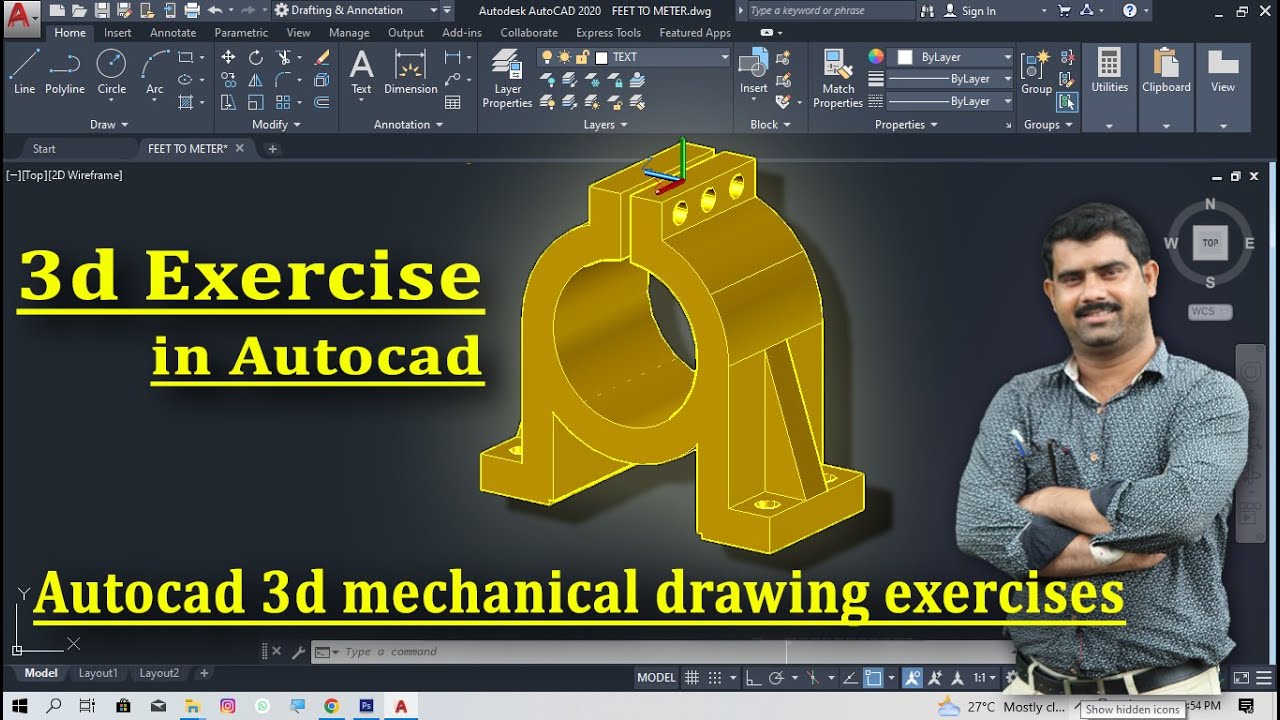Toggle object snap in status bar
The width and height of the screenshot is (1280, 720).
[x=873, y=678]
